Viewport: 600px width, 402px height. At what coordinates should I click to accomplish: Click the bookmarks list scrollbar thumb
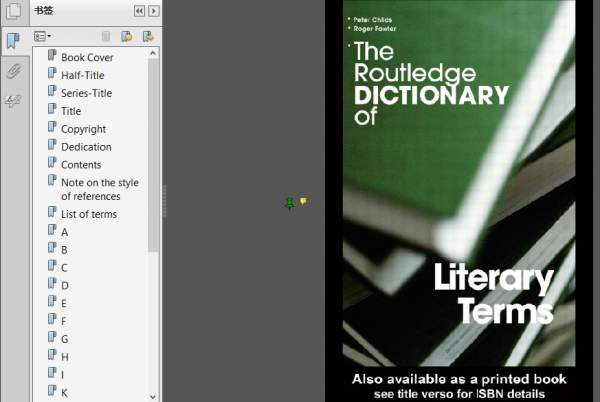point(153,155)
